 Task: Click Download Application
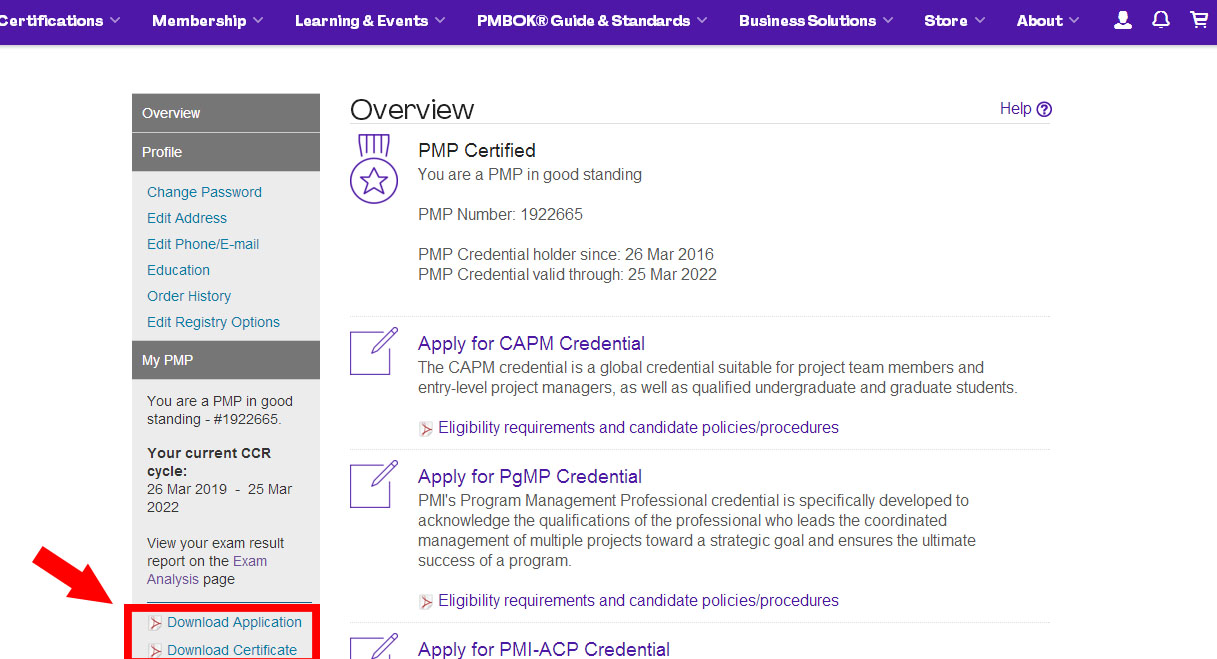pyautogui.click(x=234, y=622)
